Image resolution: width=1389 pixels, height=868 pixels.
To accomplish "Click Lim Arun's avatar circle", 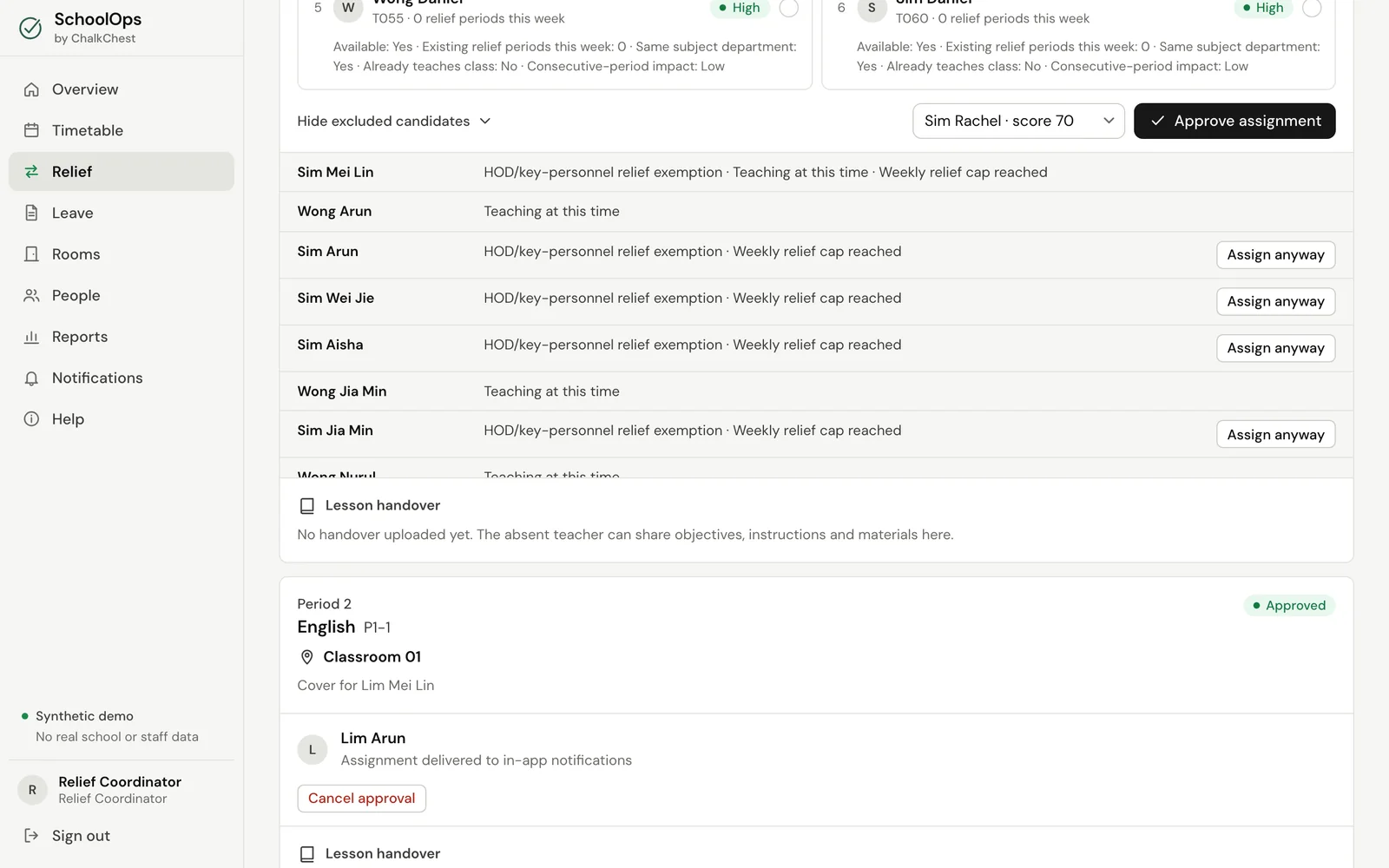I will coord(313,749).
